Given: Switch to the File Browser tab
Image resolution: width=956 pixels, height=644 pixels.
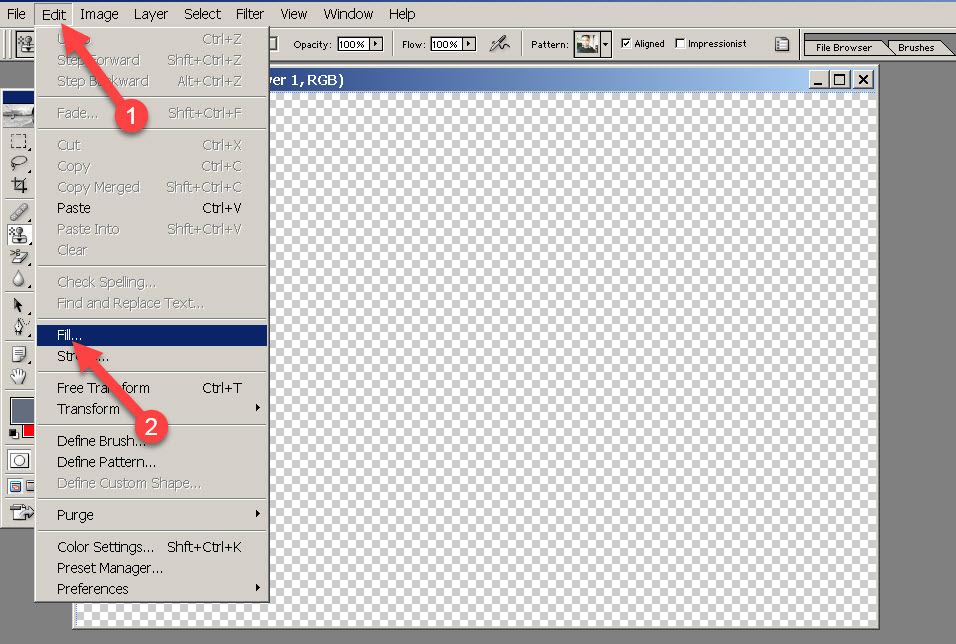Looking at the screenshot, I should click(843, 47).
